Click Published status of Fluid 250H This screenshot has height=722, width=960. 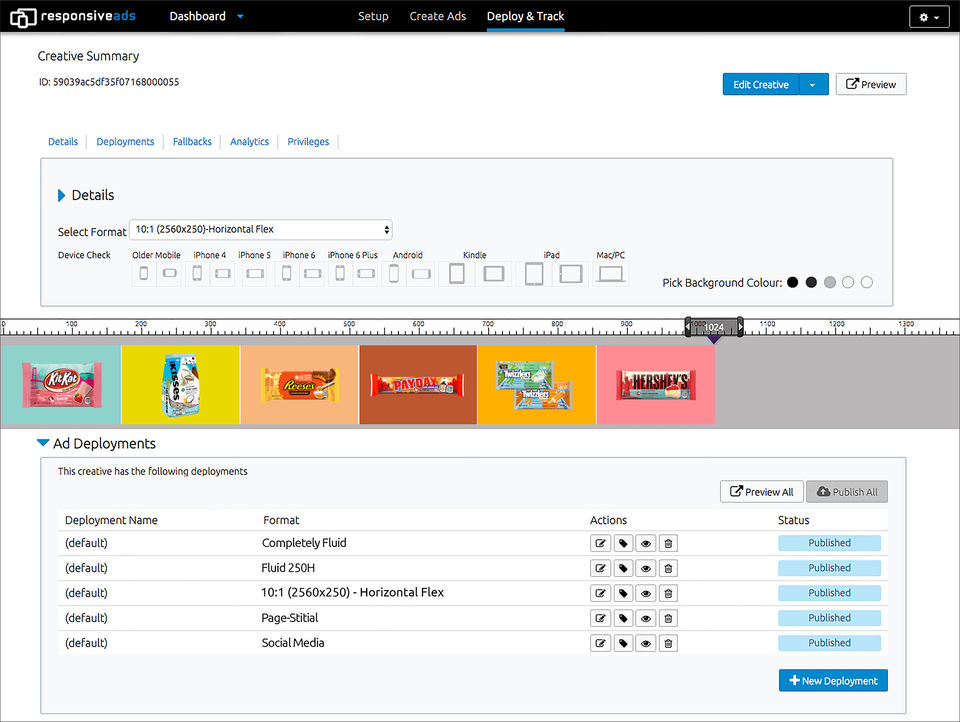coord(830,568)
